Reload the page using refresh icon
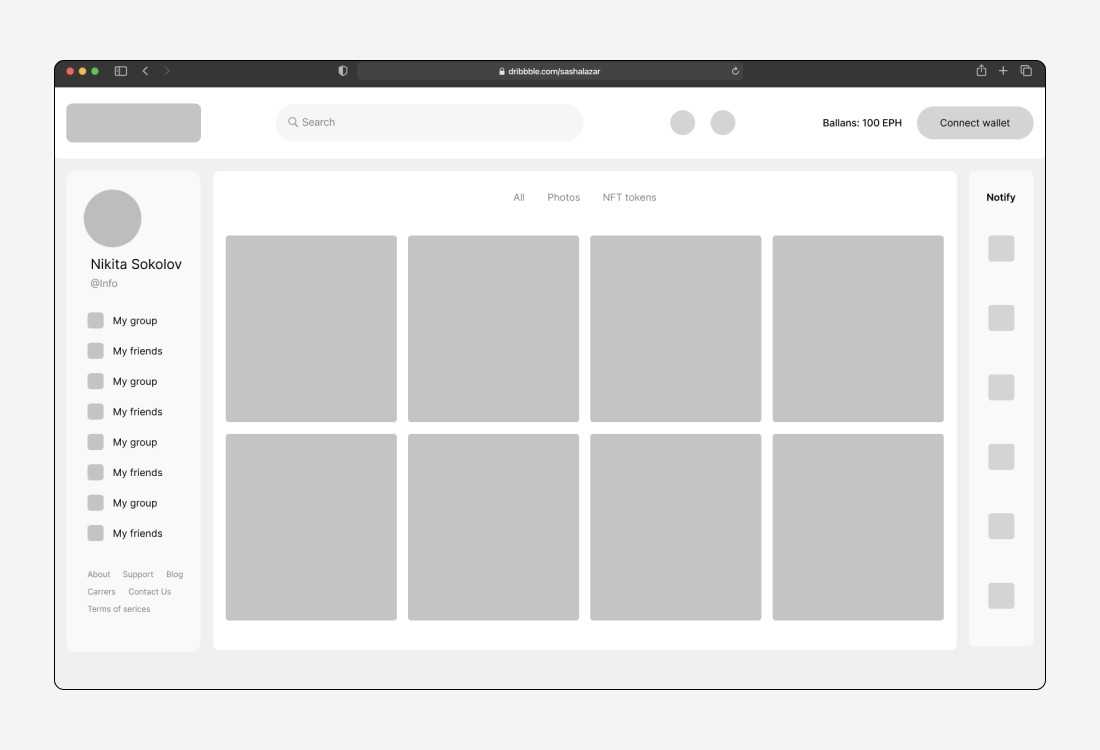Image resolution: width=1100 pixels, height=750 pixels. coord(735,71)
